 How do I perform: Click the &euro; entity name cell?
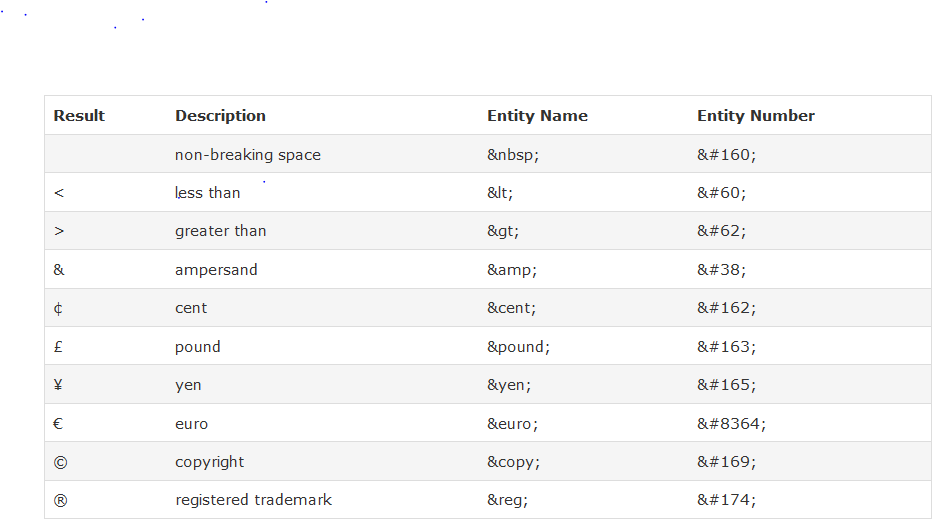point(512,424)
